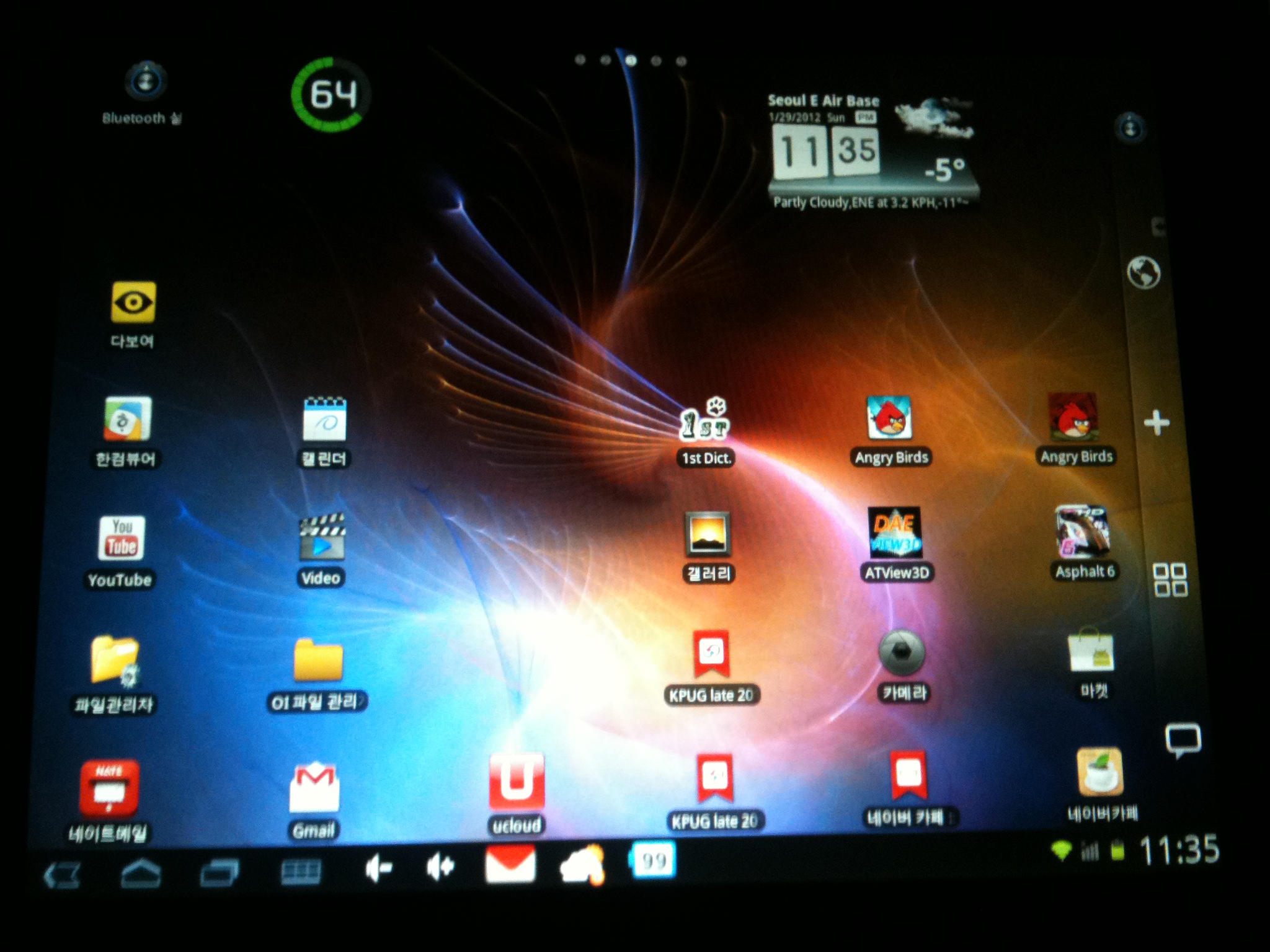This screenshot has width=1270, height=952.
Task: Open the 파일관리자 file manager
Action: click(115, 660)
